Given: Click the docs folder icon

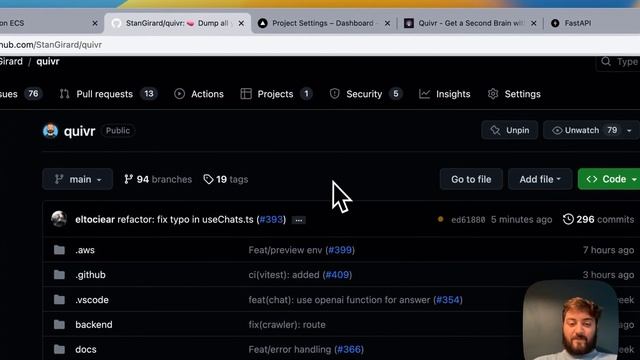Looking at the screenshot, I should 59,349.
